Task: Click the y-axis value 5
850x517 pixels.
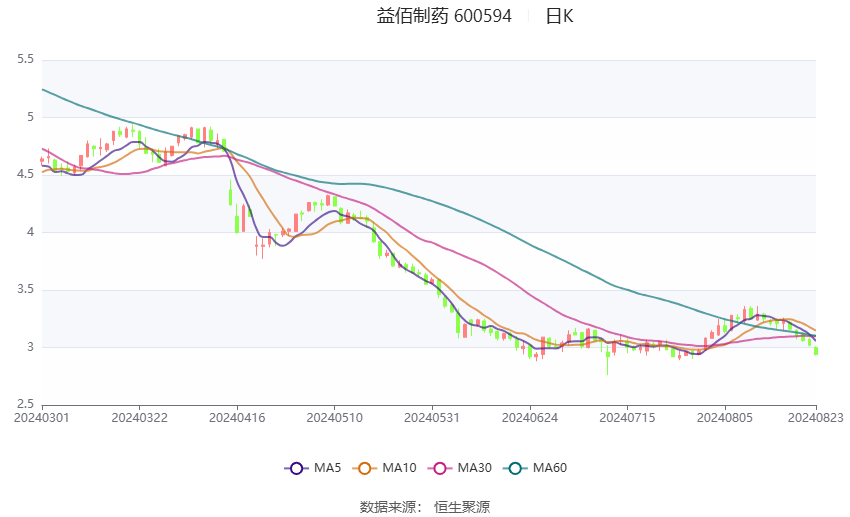Action: click(x=30, y=117)
